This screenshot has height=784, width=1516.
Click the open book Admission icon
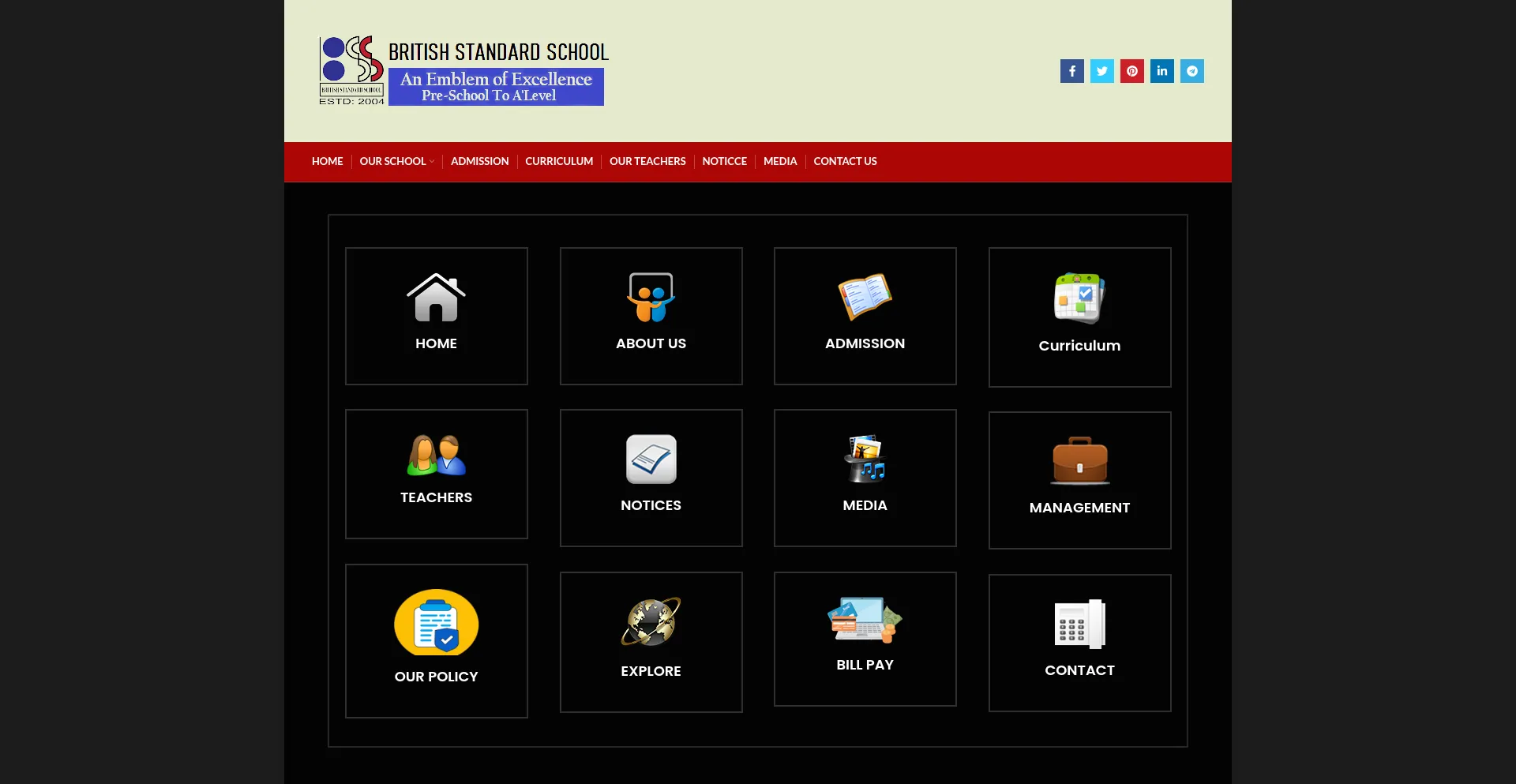(x=865, y=297)
